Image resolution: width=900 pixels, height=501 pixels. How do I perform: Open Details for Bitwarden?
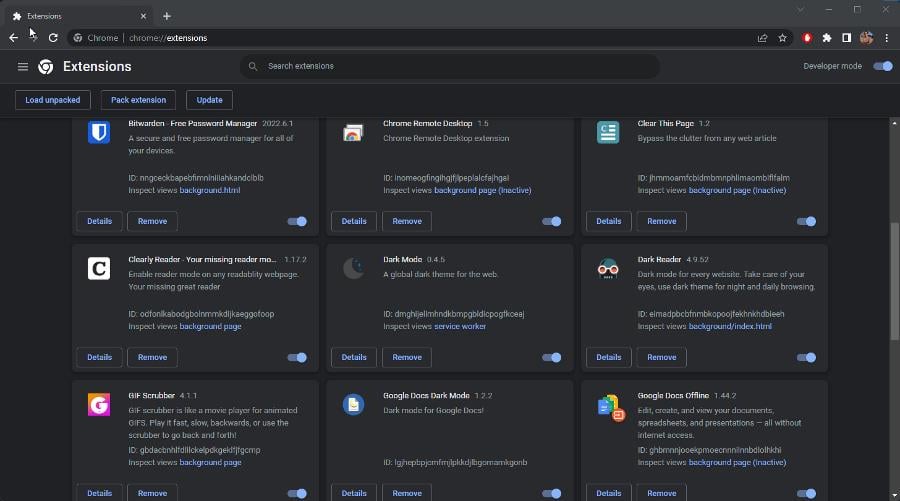tap(99, 222)
